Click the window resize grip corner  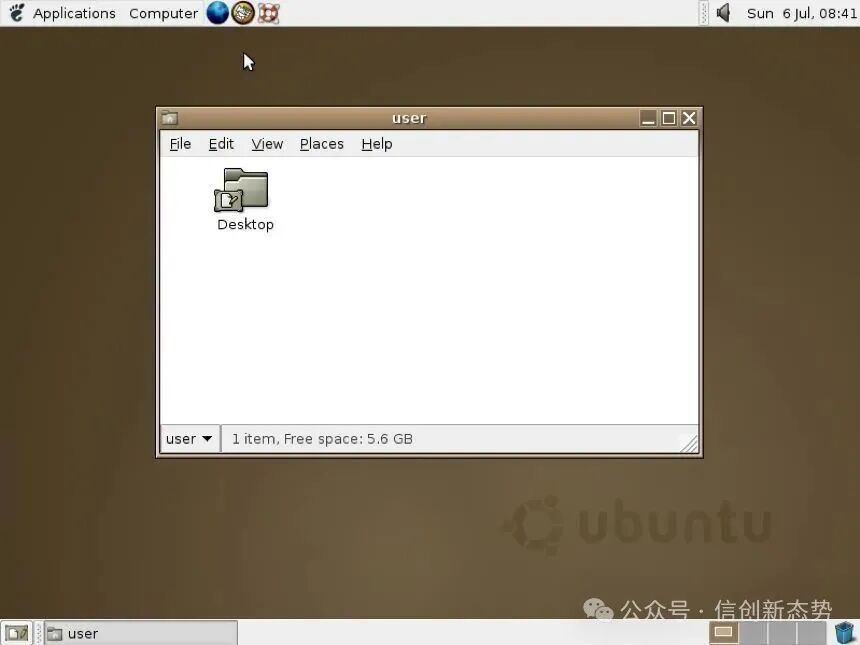(x=689, y=444)
